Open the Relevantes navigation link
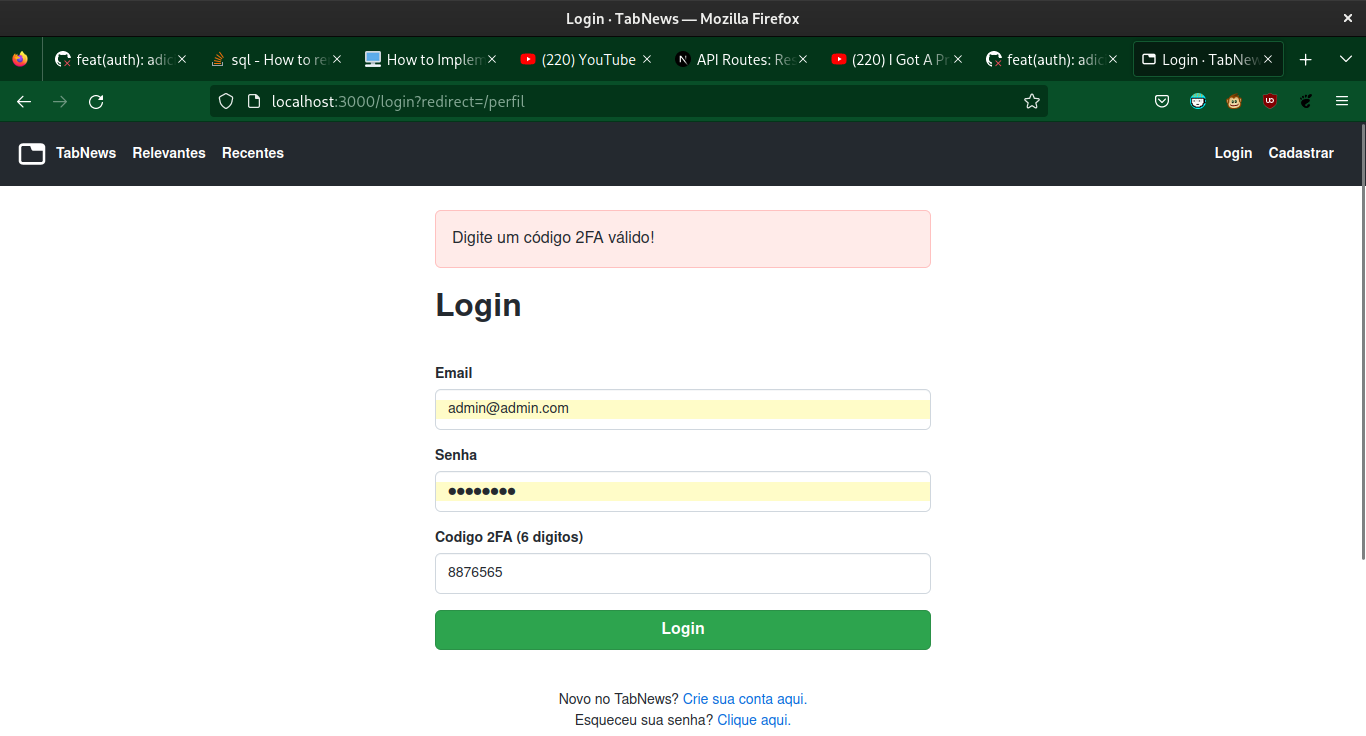Image resolution: width=1366 pixels, height=736 pixels. pyautogui.click(x=169, y=153)
